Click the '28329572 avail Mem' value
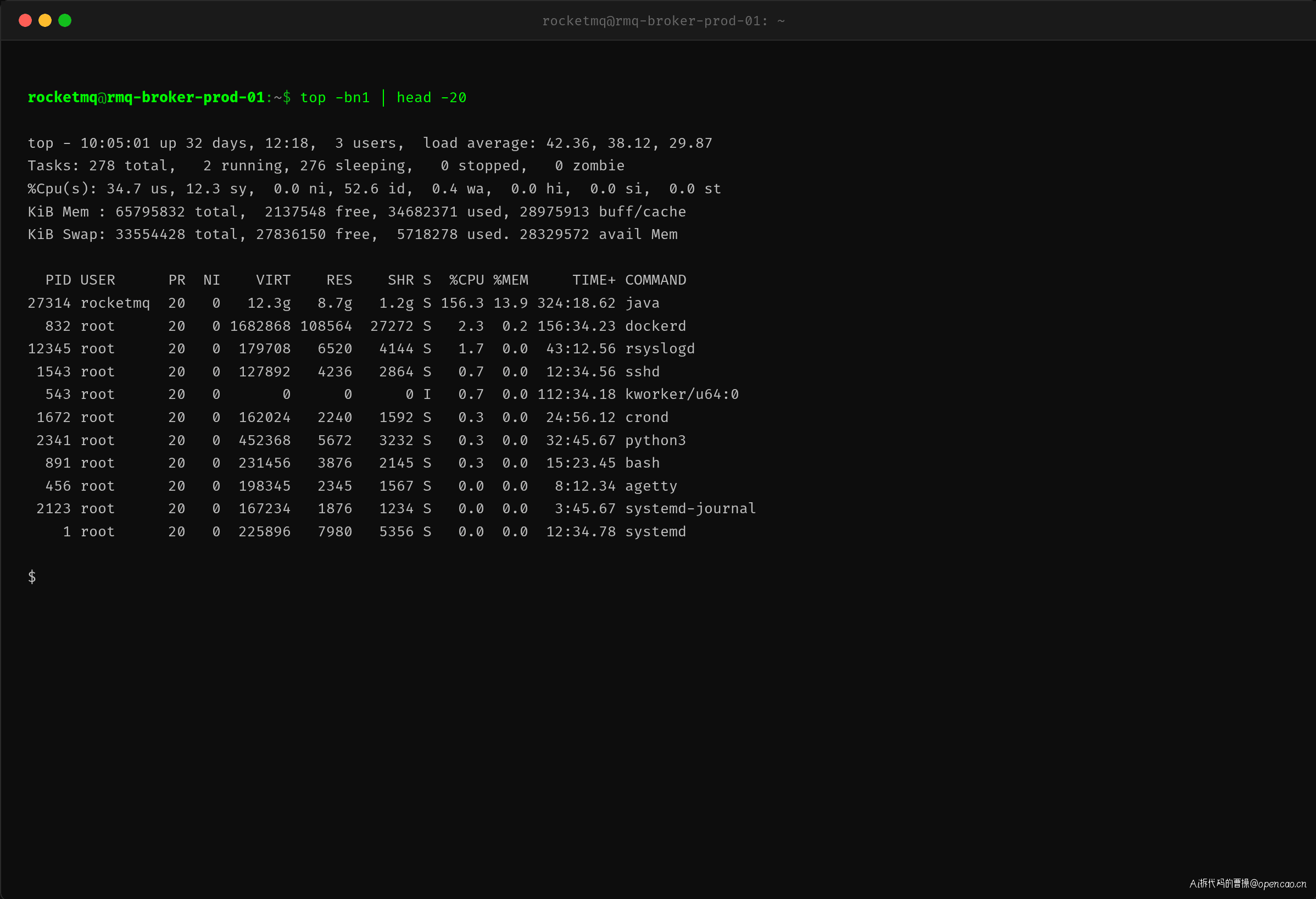 [598, 234]
